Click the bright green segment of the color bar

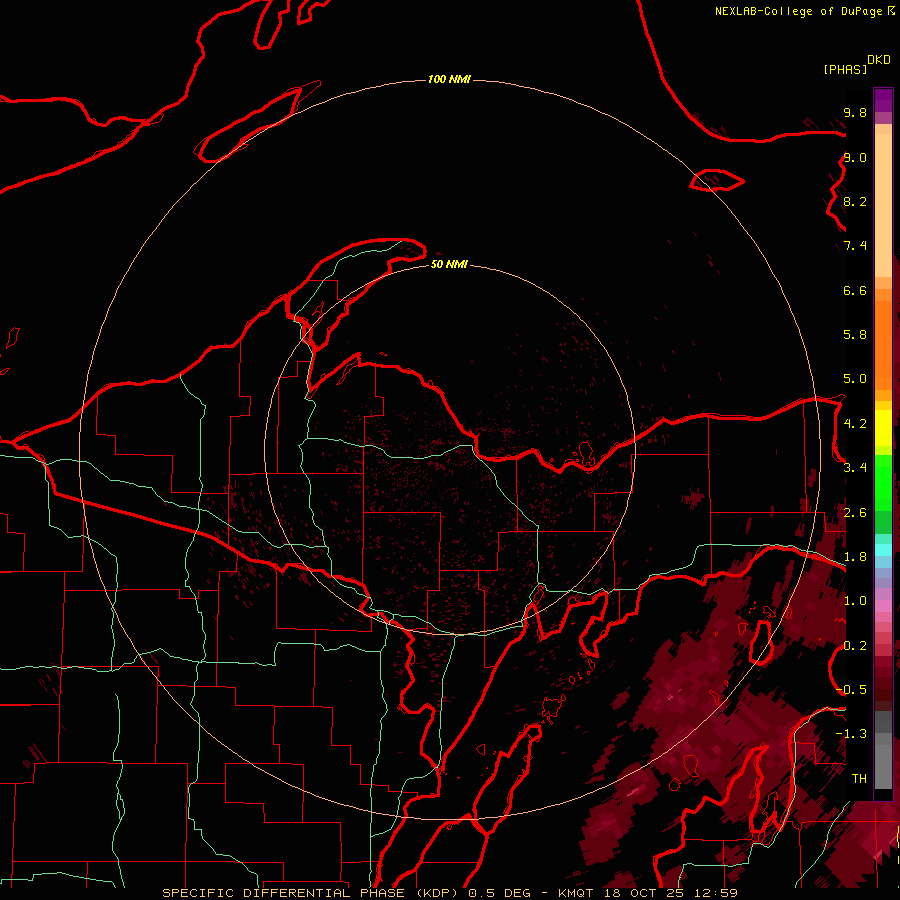(x=883, y=482)
